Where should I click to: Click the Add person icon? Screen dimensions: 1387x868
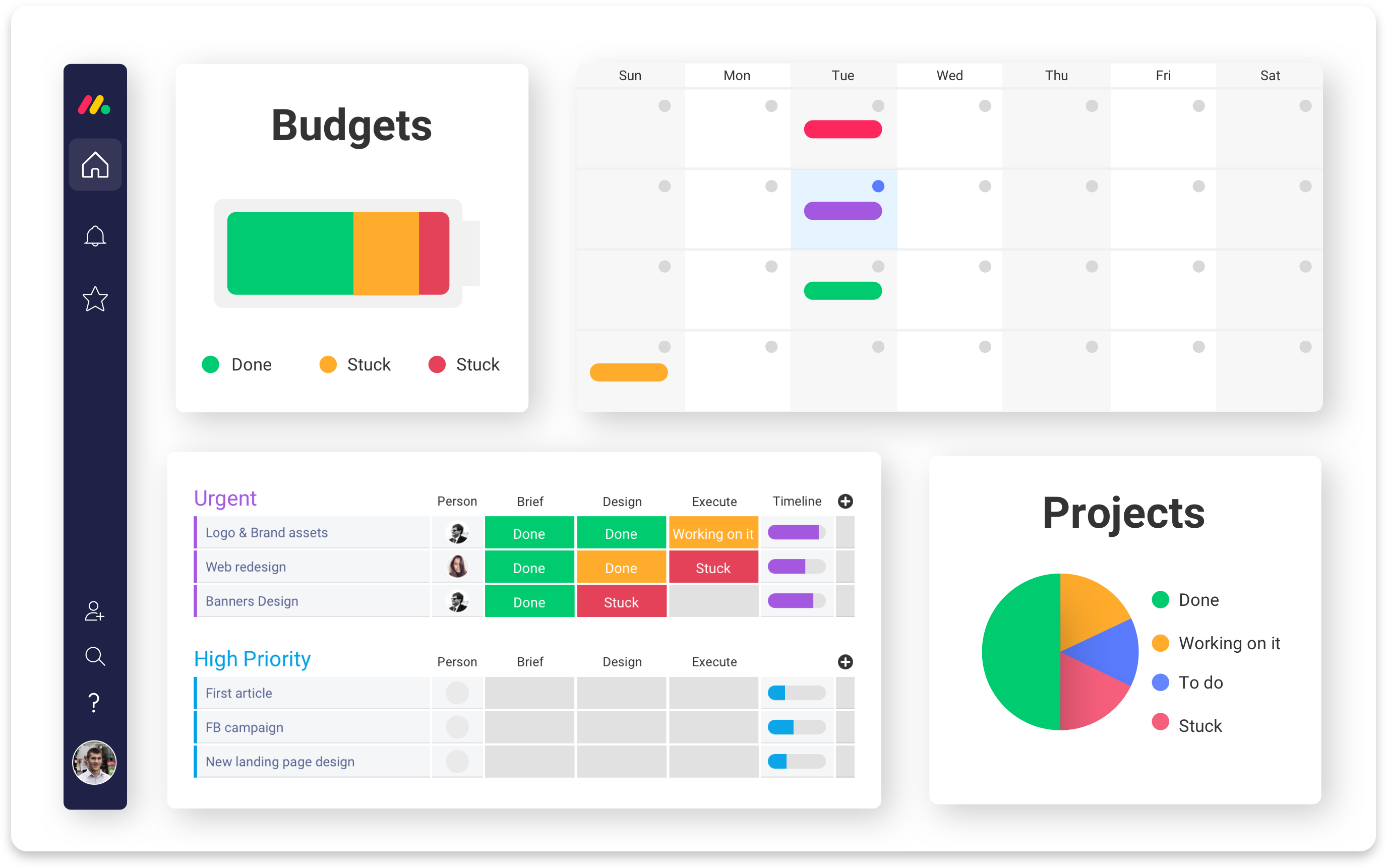pos(96,612)
